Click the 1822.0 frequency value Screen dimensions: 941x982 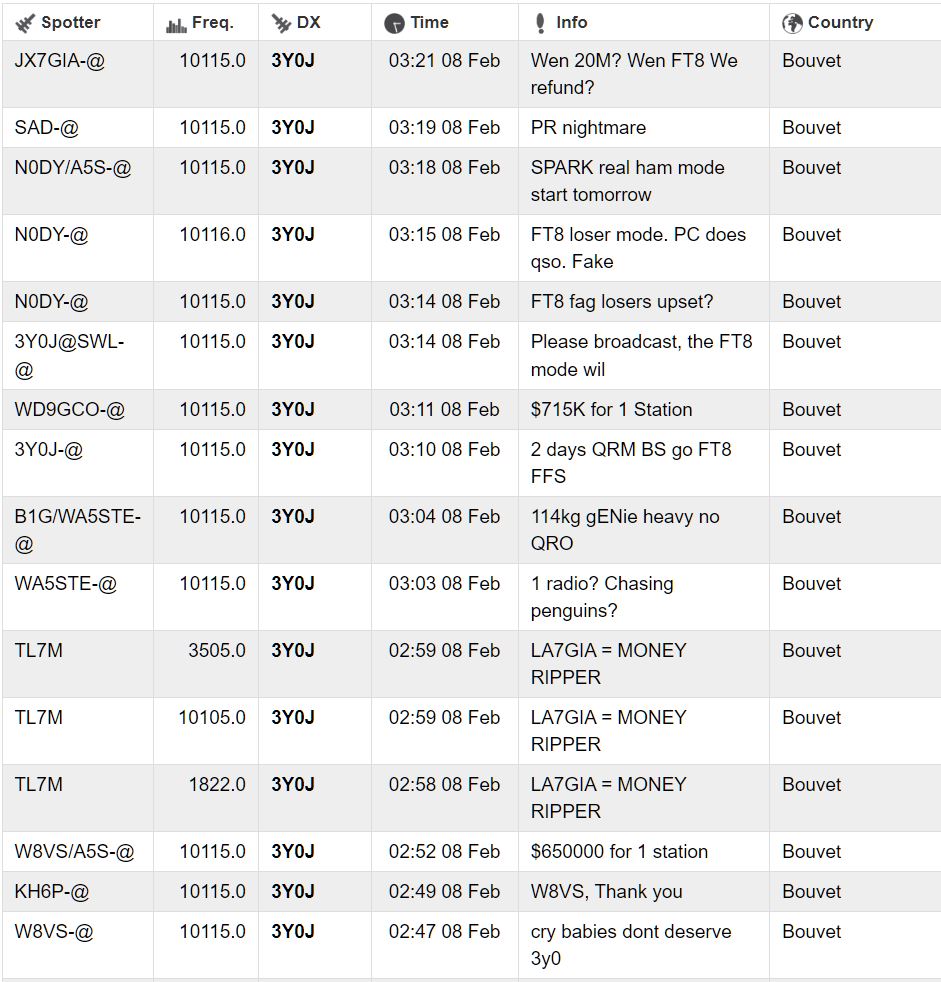coord(217,785)
